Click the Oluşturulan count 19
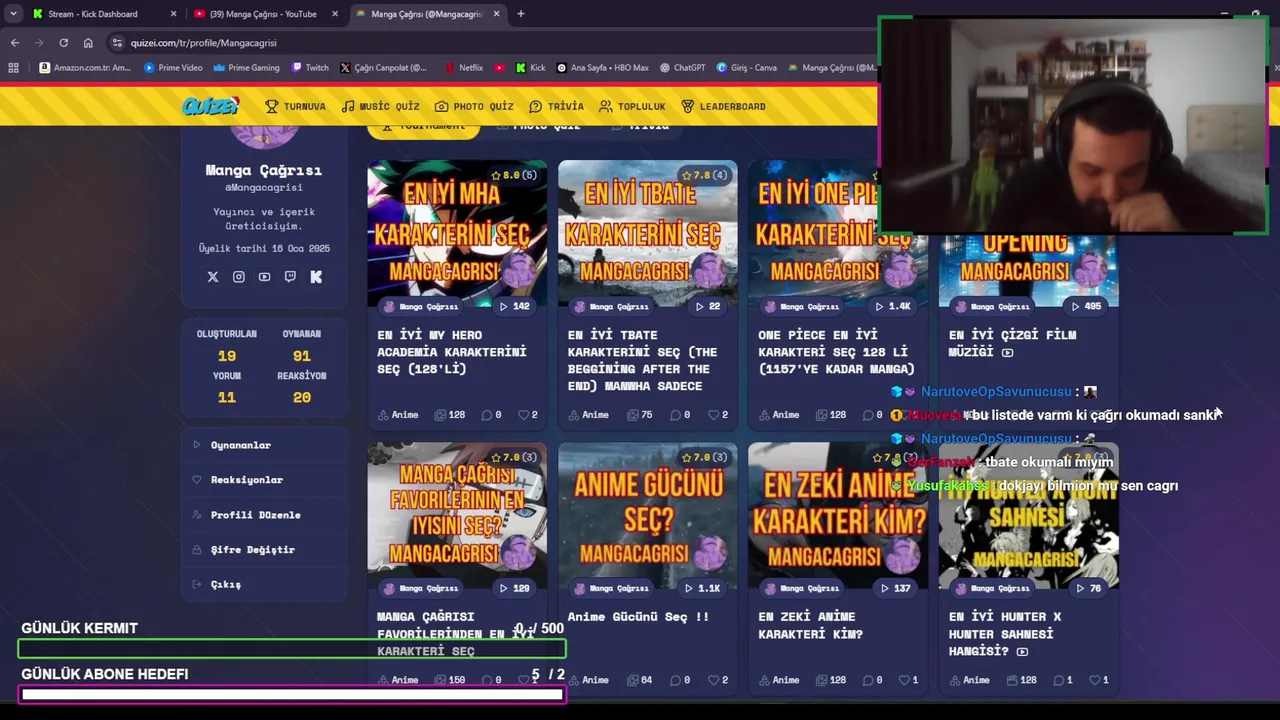This screenshot has height=720, width=1280. click(227, 356)
